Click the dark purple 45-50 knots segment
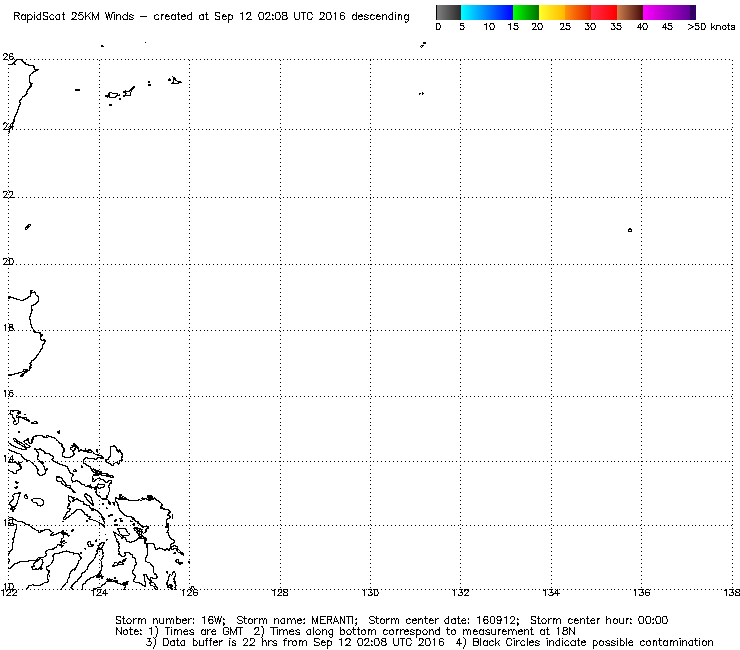740x650 pixels. 683,12
